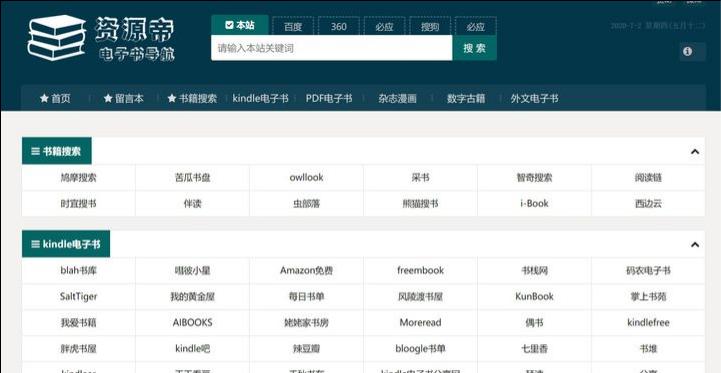
Task: Open kindle电子书 in navigation bar
Action: [261, 98]
